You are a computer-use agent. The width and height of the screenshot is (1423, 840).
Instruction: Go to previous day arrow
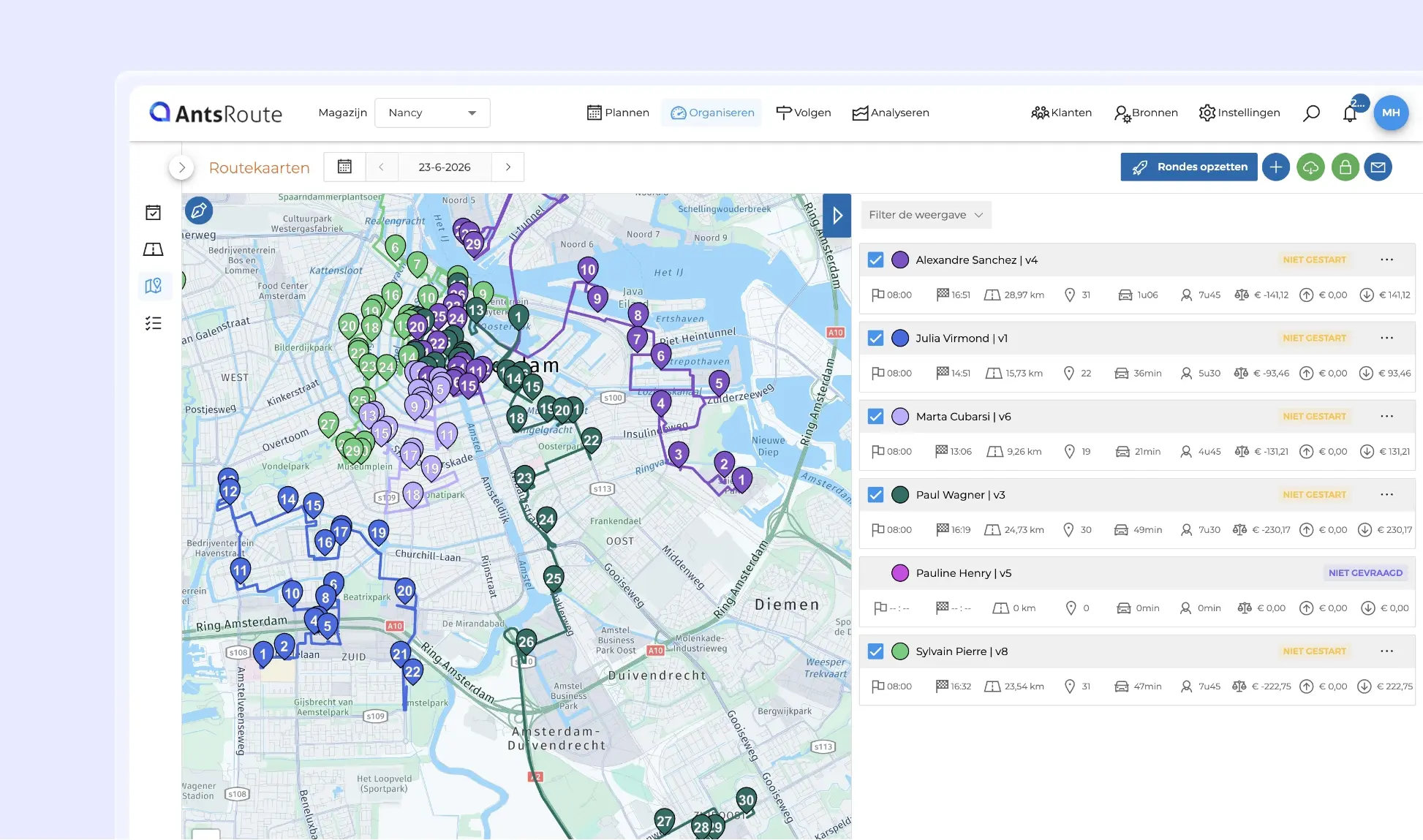(x=381, y=167)
